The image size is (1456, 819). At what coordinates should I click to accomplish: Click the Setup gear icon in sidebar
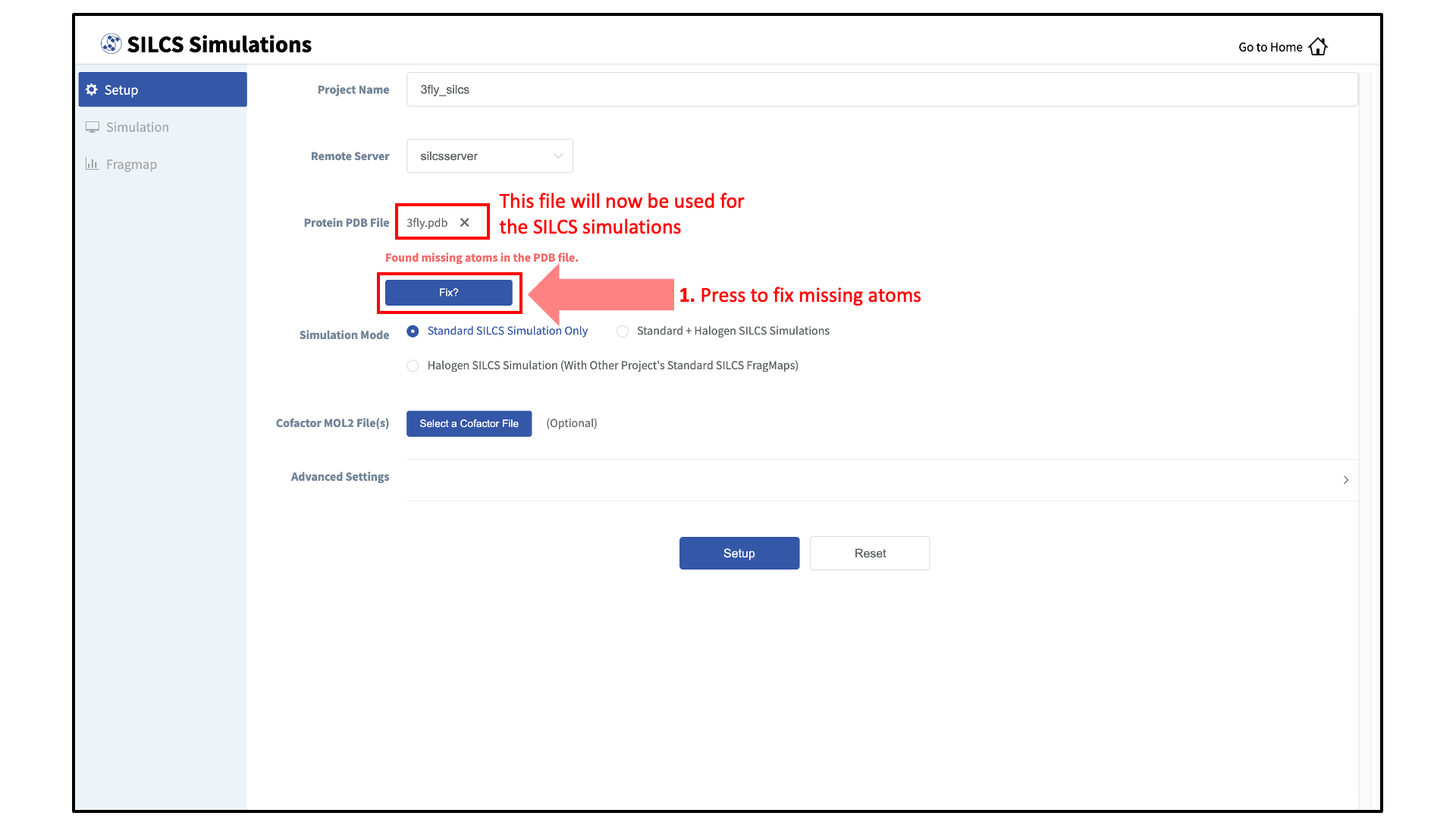click(92, 89)
